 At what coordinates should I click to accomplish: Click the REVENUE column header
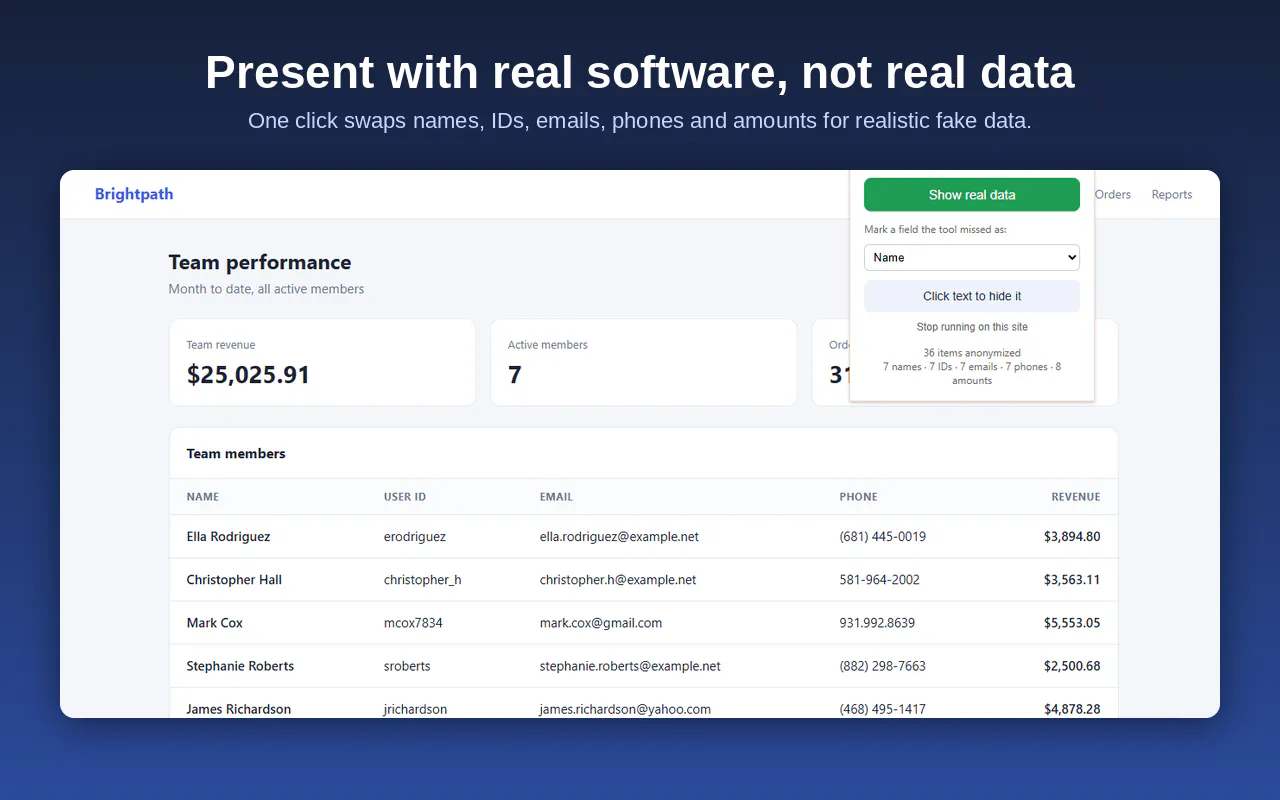[x=1075, y=497]
